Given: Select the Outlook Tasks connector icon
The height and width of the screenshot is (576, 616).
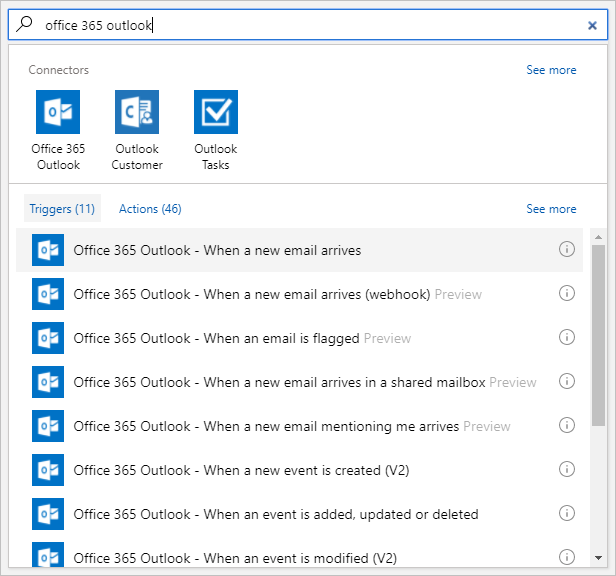Looking at the screenshot, I should pos(216,112).
